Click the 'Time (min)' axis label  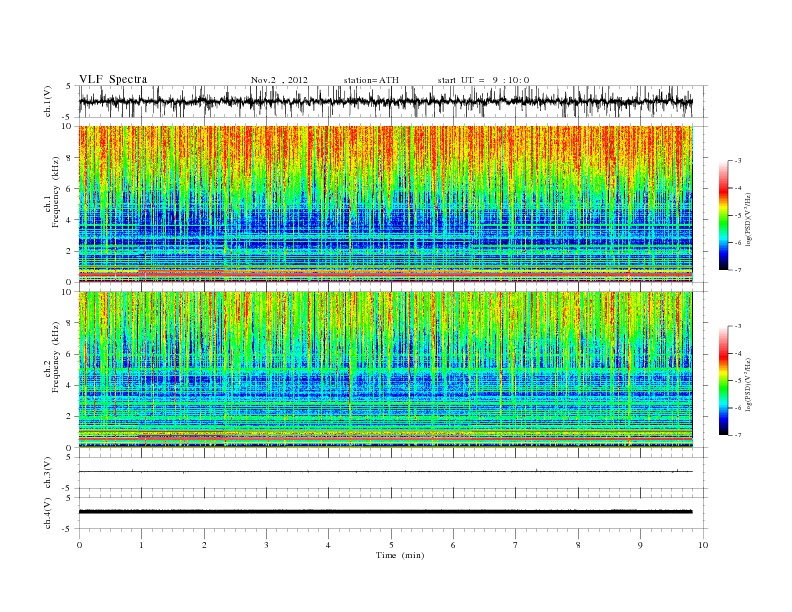click(400, 555)
